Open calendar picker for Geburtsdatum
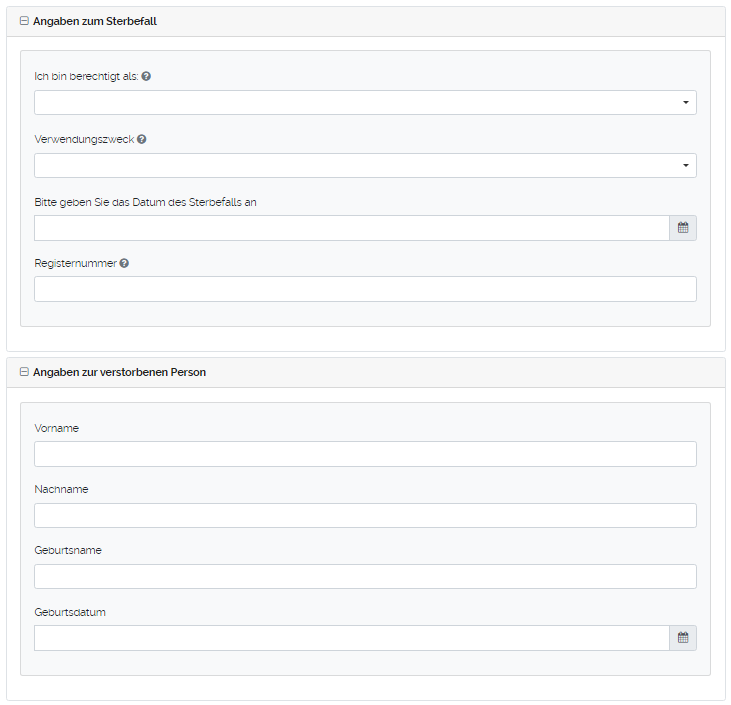The width and height of the screenshot is (731, 705). tap(683, 638)
